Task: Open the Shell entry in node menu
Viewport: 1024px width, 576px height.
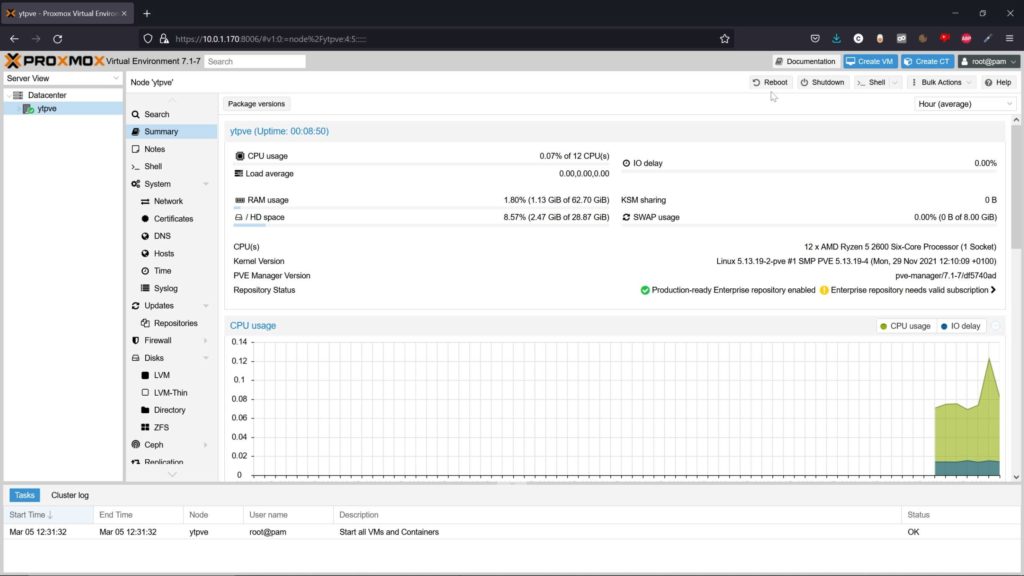Action: tap(171, 167)
